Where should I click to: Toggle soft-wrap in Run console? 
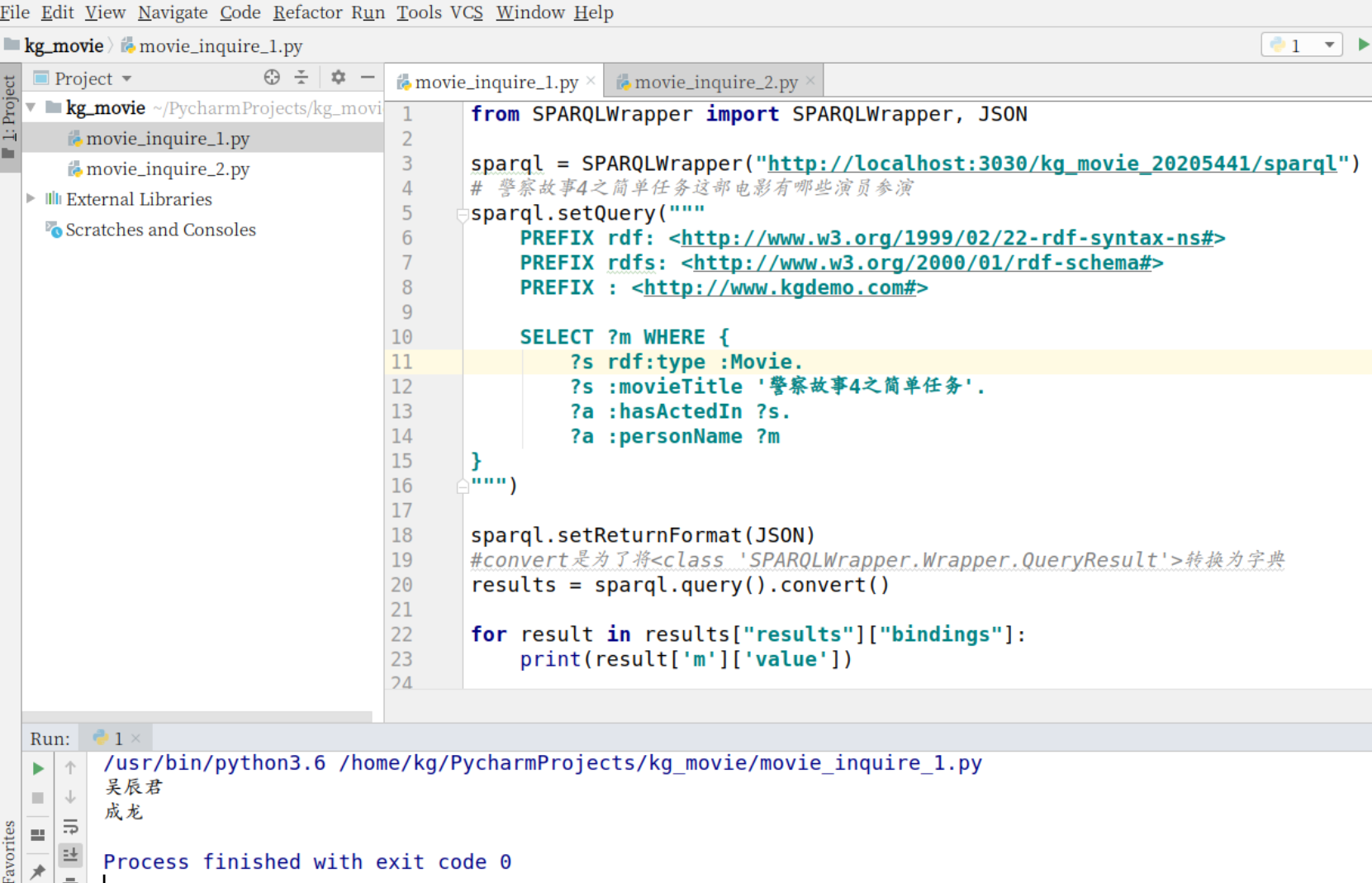click(x=70, y=827)
